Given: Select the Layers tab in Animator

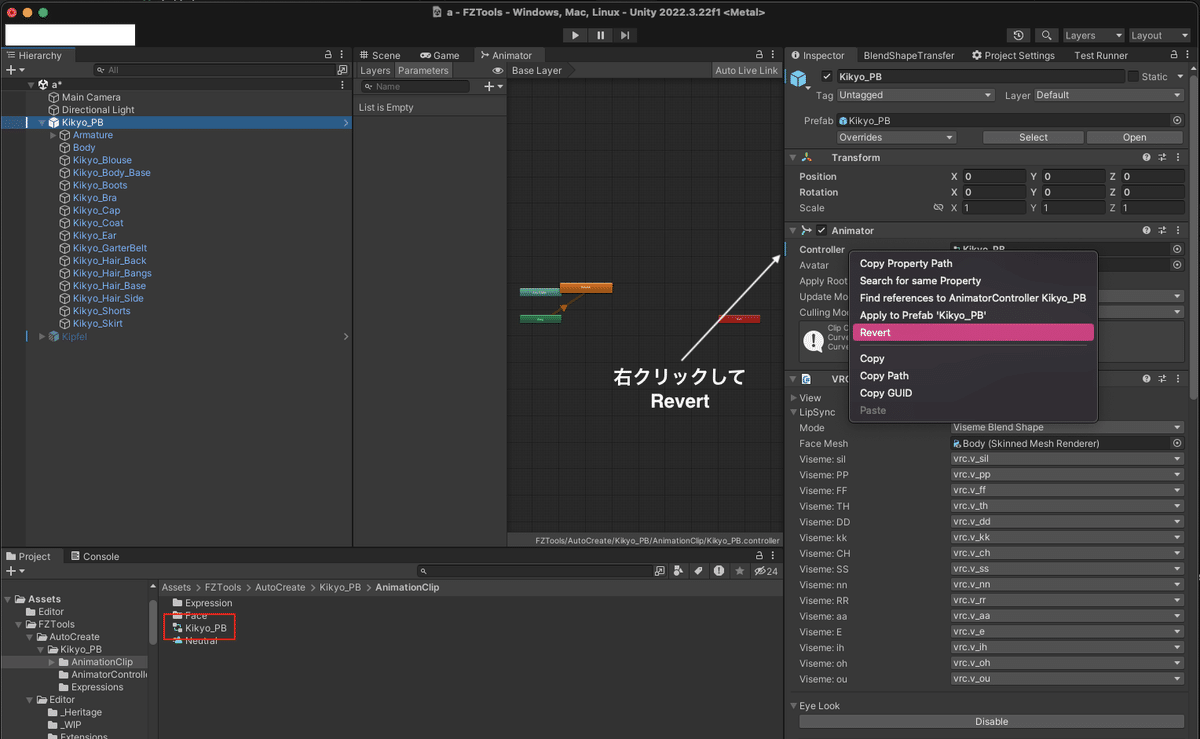Looking at the screenshot, I should (375, 71).
